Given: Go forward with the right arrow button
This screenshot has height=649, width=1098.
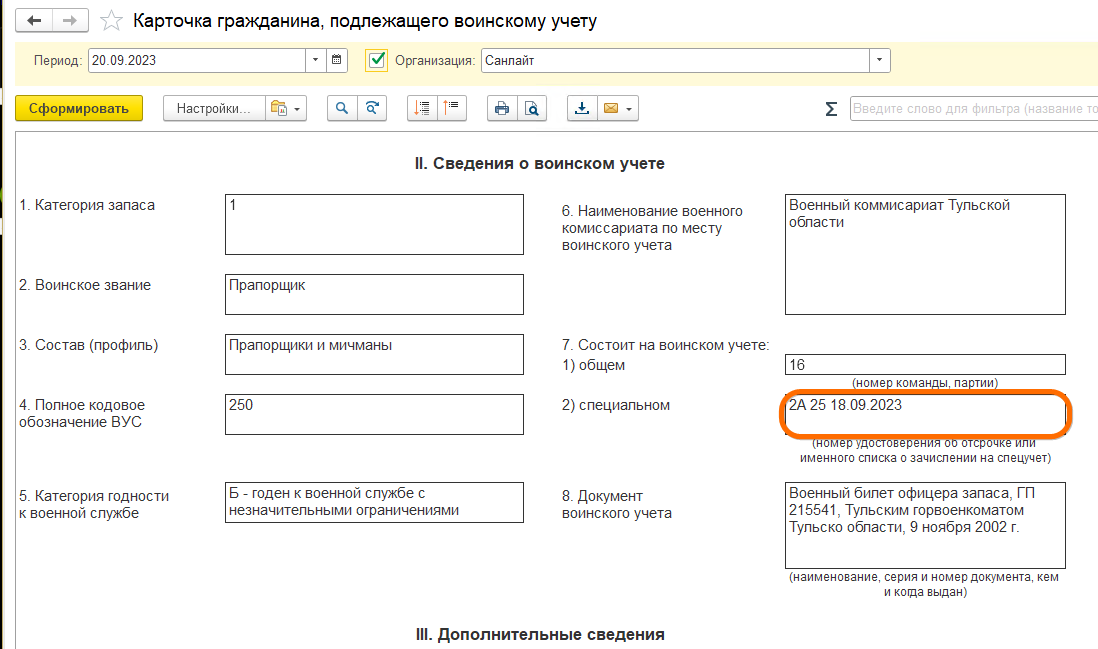Looking at the screenshot, I should (x=70, y=20).
